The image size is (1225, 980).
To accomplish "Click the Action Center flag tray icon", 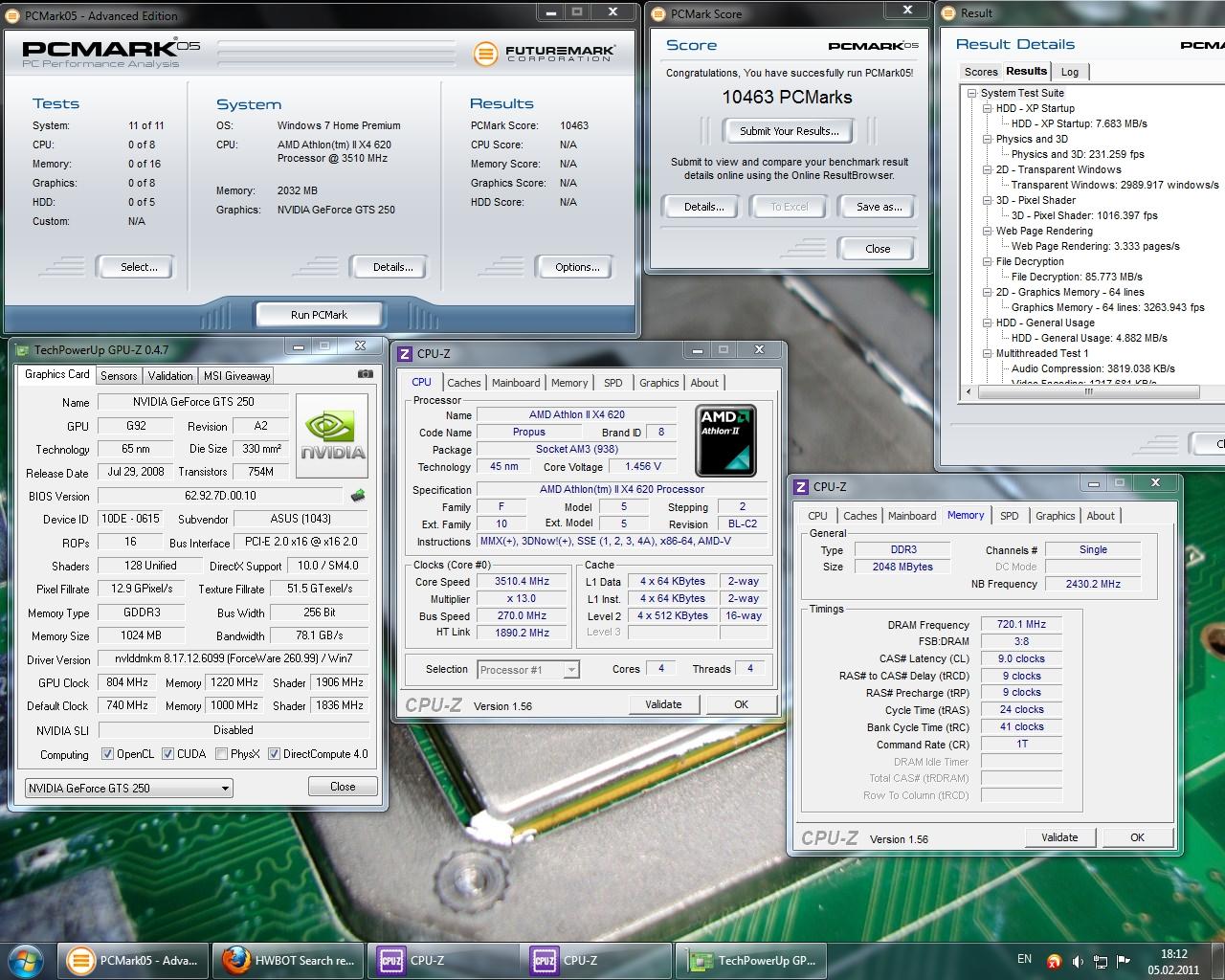I will [x=1122, y=961].
